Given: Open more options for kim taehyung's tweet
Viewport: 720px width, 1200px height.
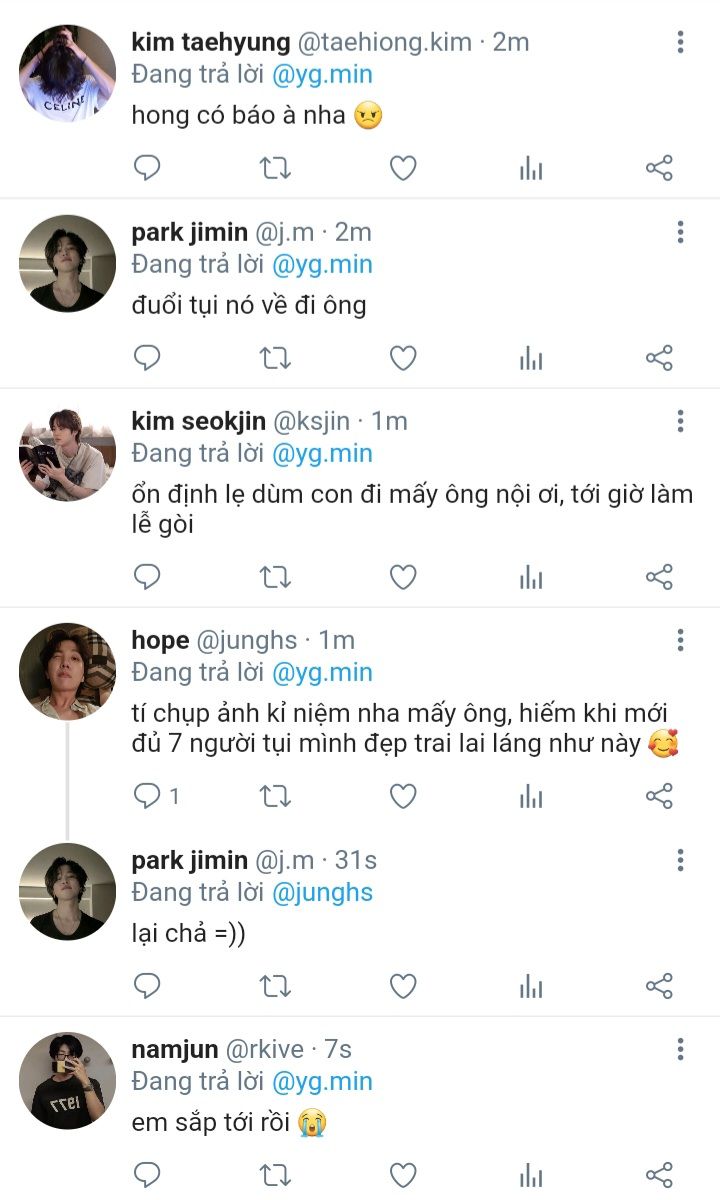Looking at the screenshot, I should [x=680, y=42].
